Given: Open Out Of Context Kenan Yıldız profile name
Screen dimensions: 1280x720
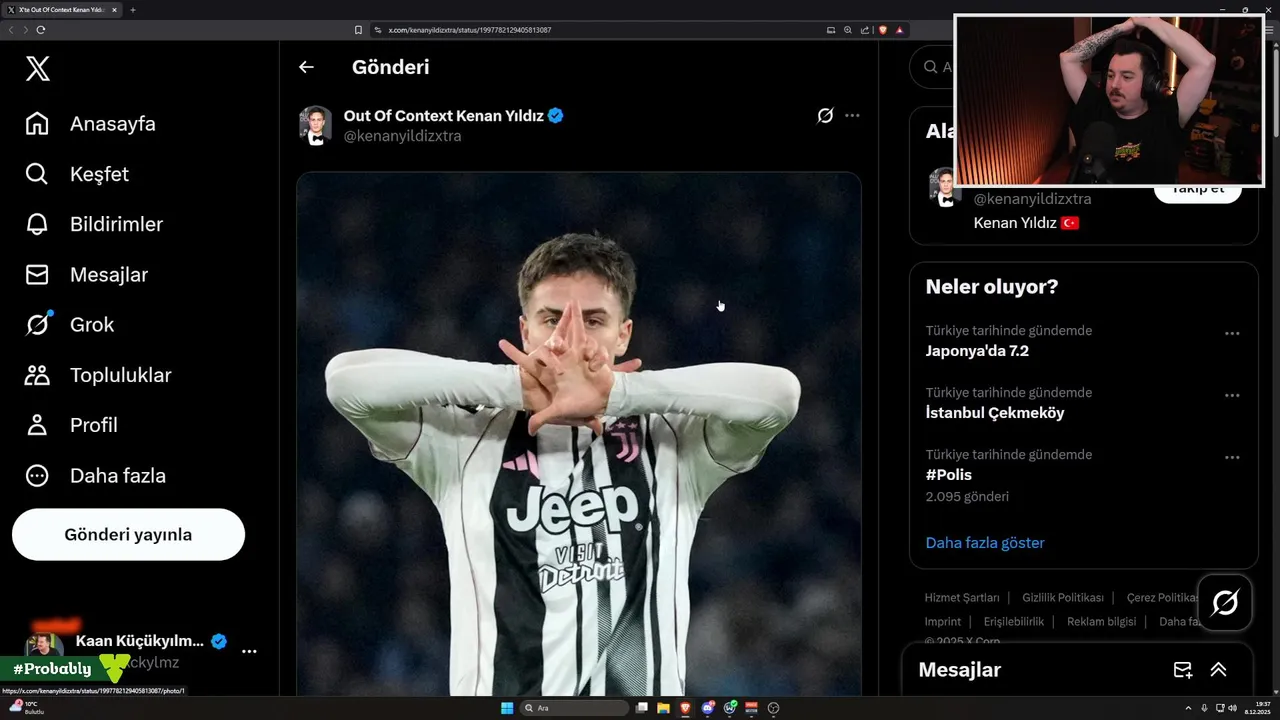Looking at the screenshot, I should click(x=444, y=115).
